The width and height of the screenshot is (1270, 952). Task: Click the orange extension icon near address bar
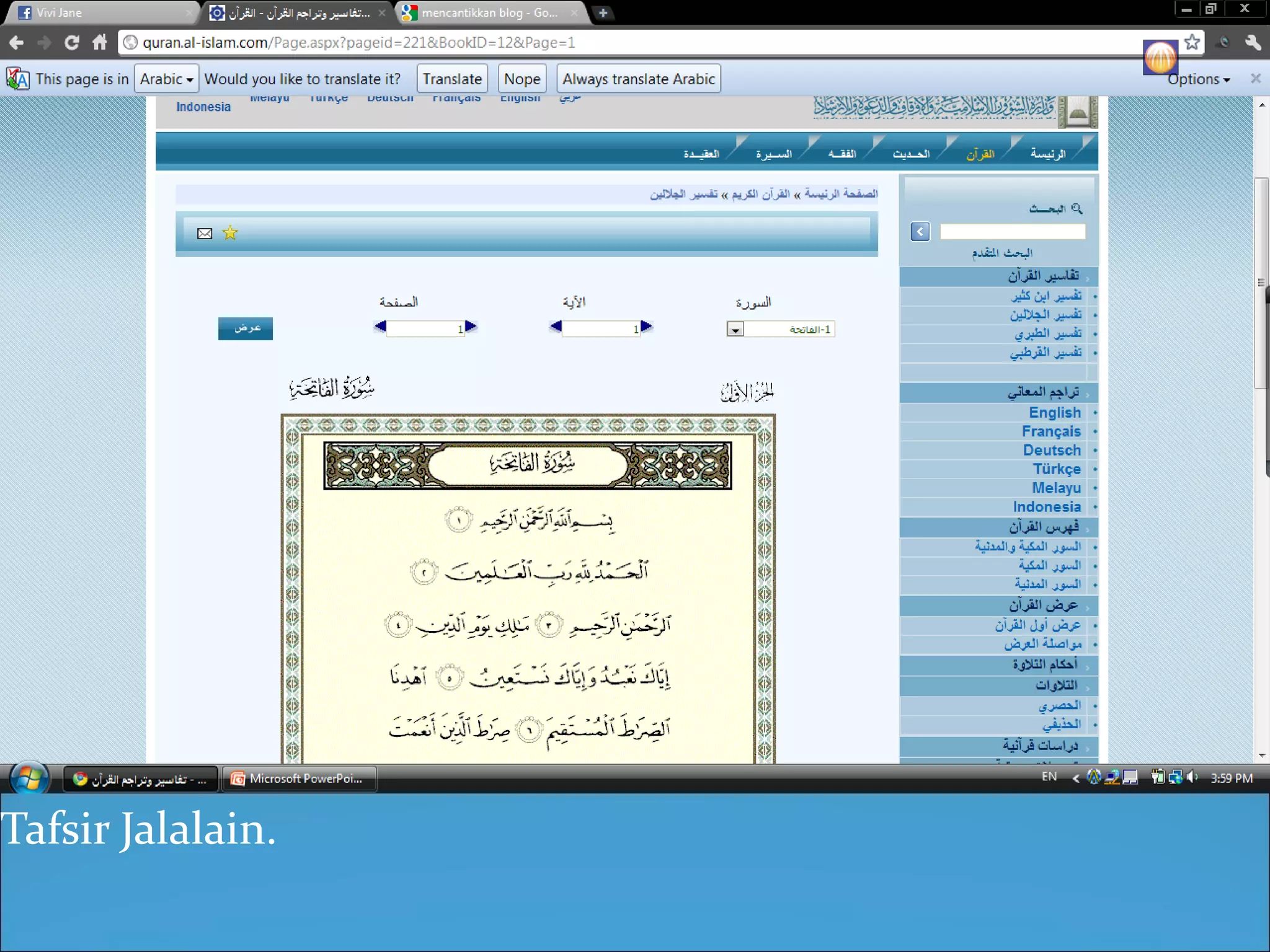1160,58
